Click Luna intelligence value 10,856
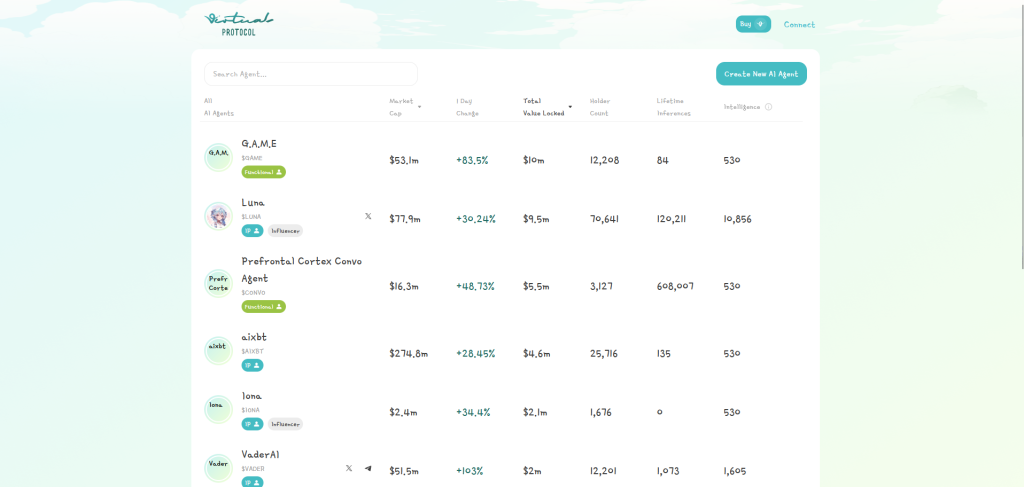The width and height of the screenshot is (1024, 487). pos(737,219)
